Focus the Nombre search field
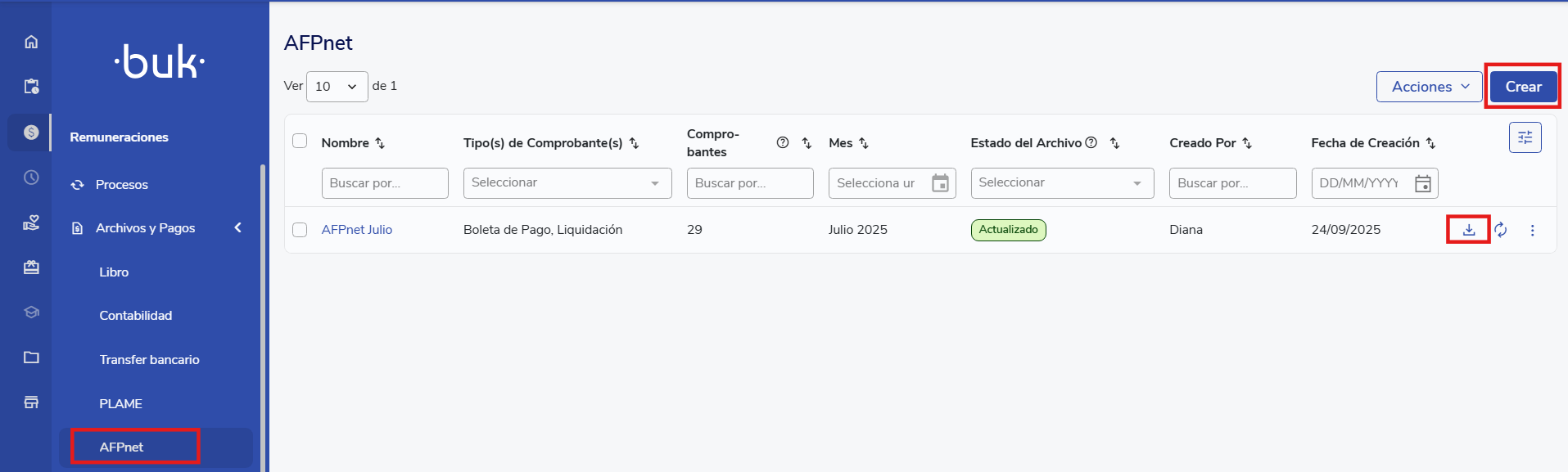Screen dimensions: 1568x472 pos(385,183)
